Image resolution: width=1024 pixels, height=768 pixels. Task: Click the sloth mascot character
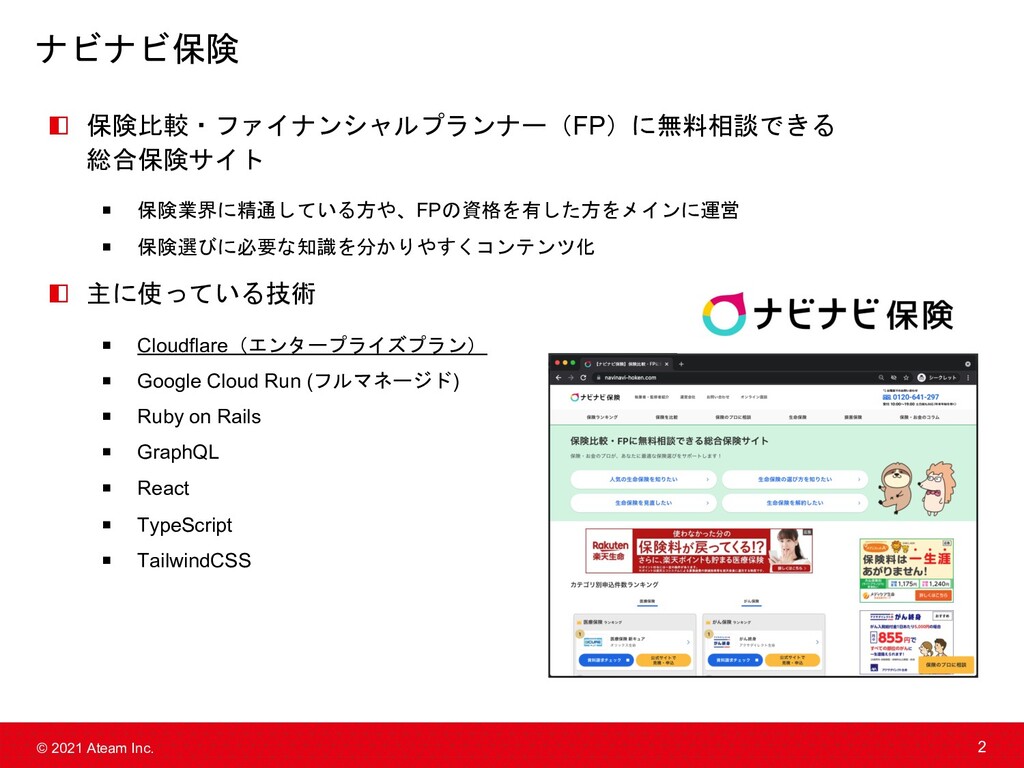tap(896, 488)
